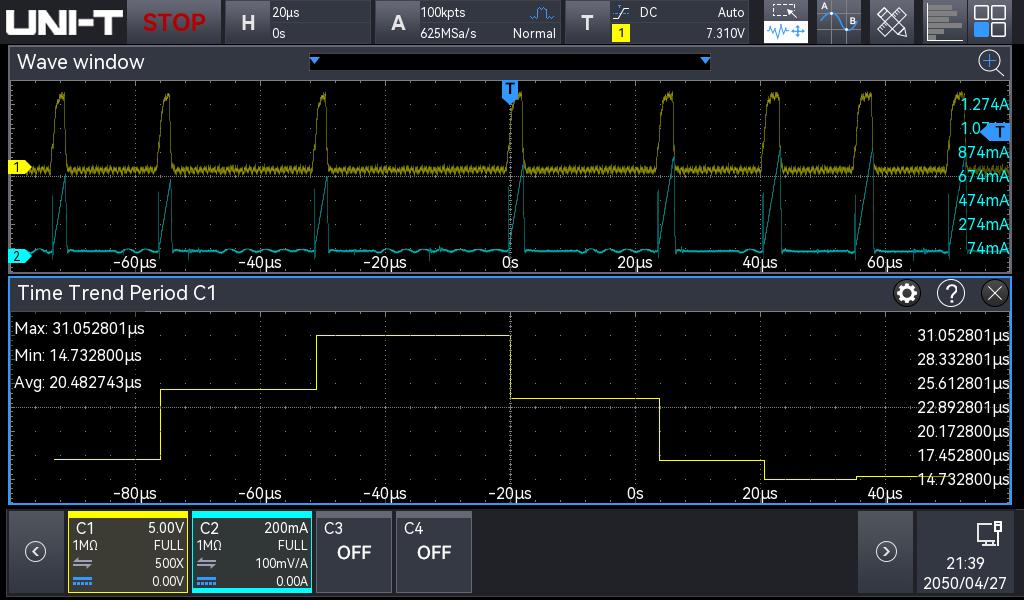Open the A-B cursor measurement tool

838,22
